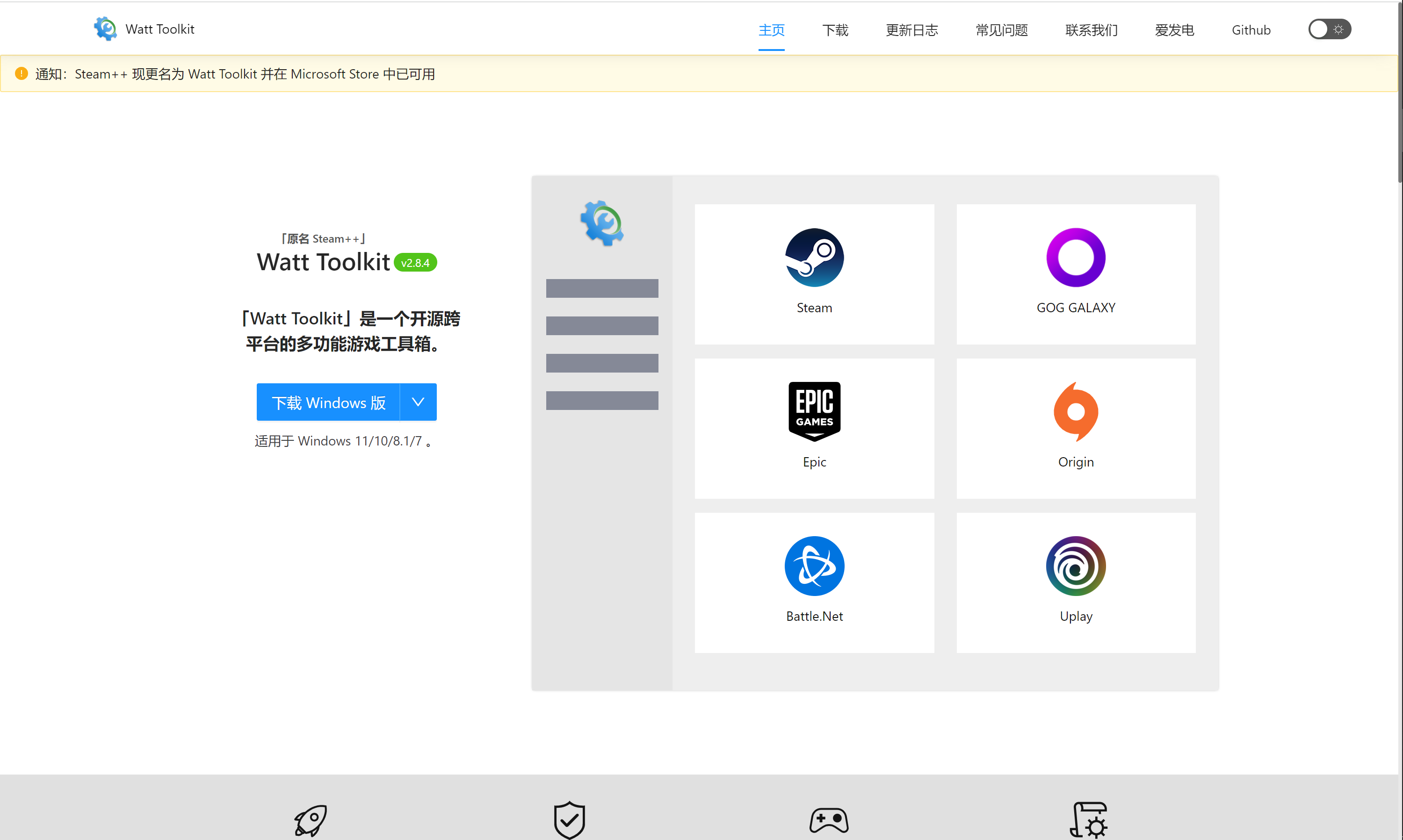The image size is (1403, 840).
Task: Click the script gear feature icon
Action: (1088, 820)
